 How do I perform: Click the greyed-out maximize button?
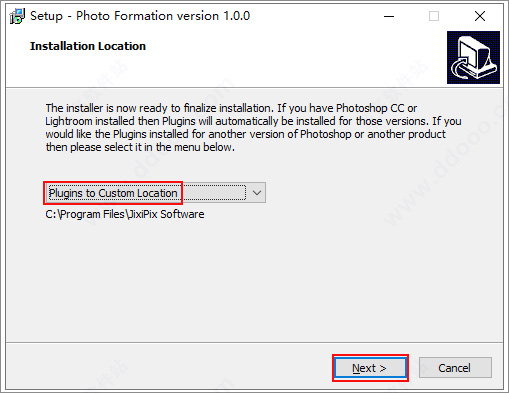pos(434,16)
